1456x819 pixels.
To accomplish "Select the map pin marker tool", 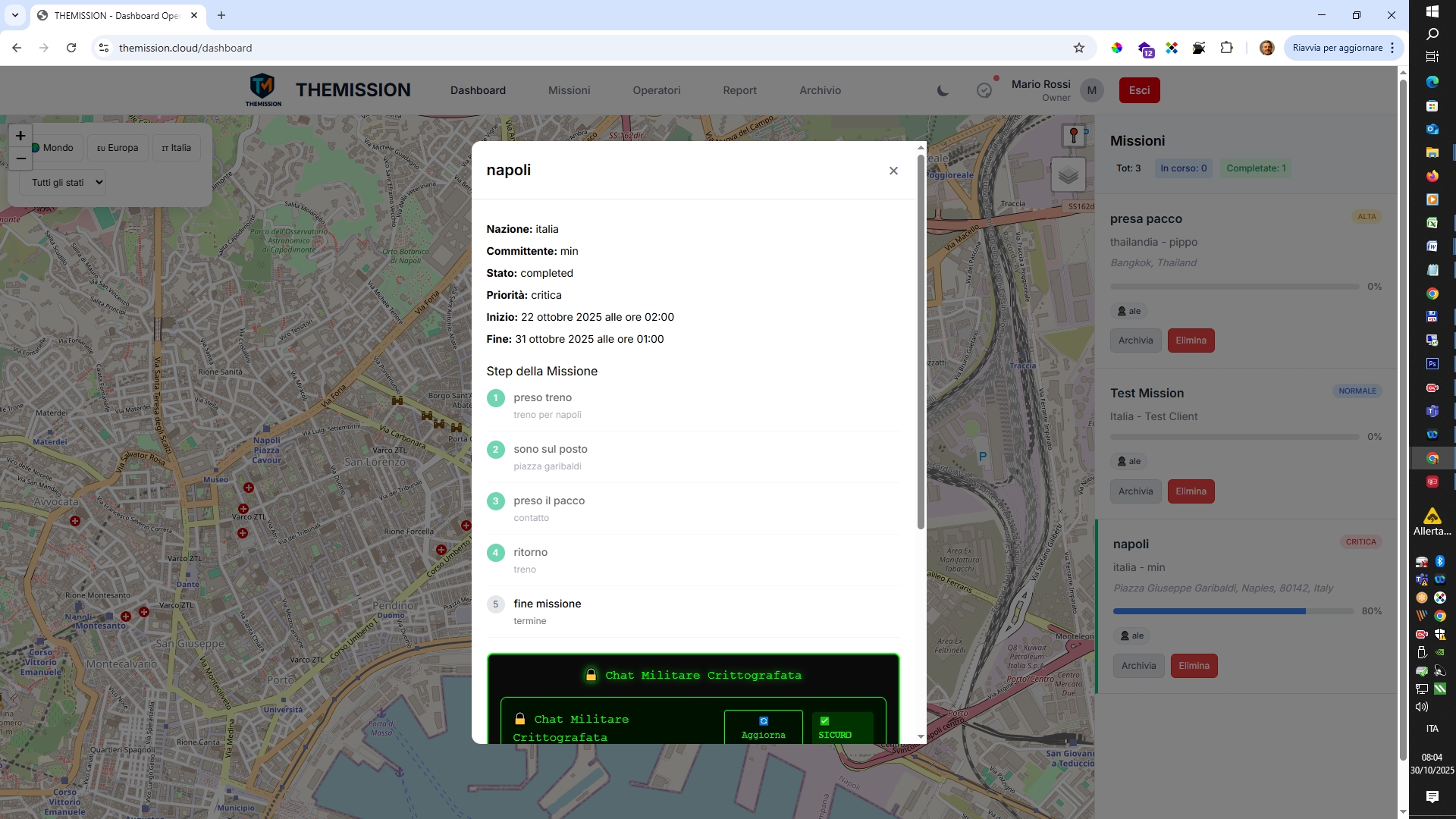I will click(x=1072, y=135).
